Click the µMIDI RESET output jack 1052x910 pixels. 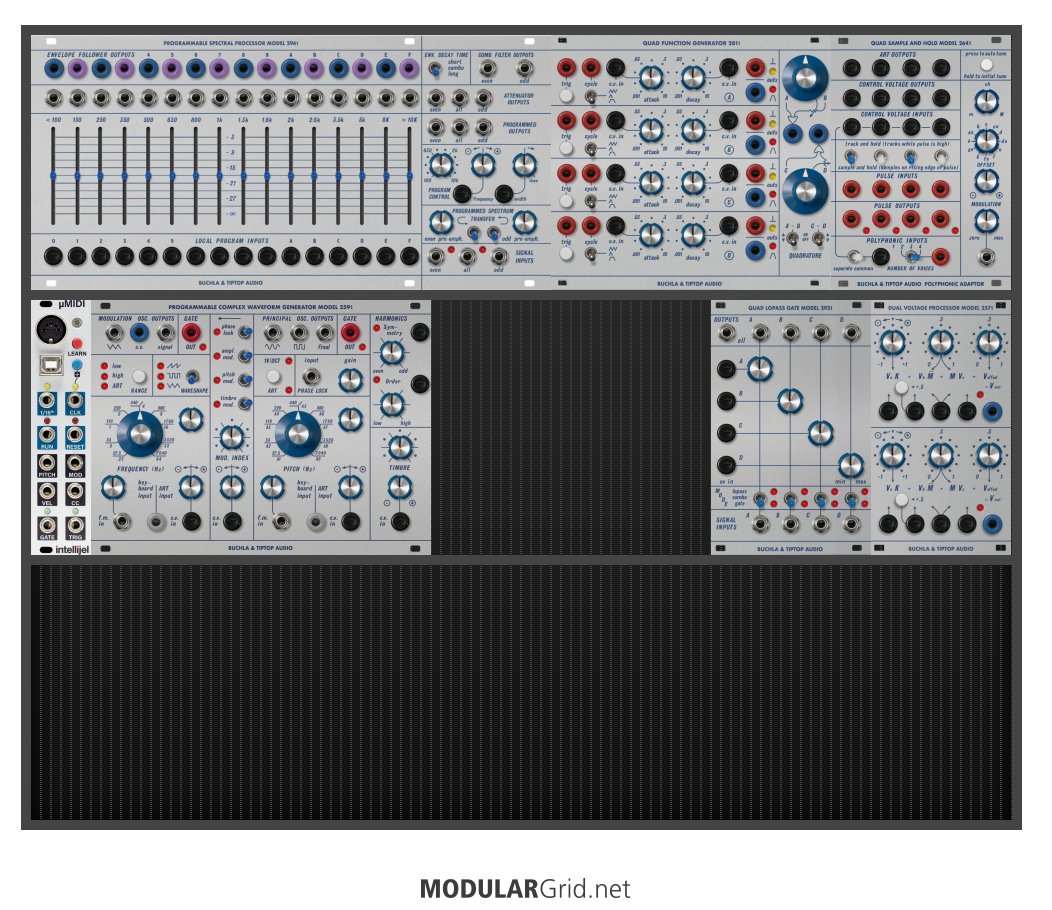75,436
